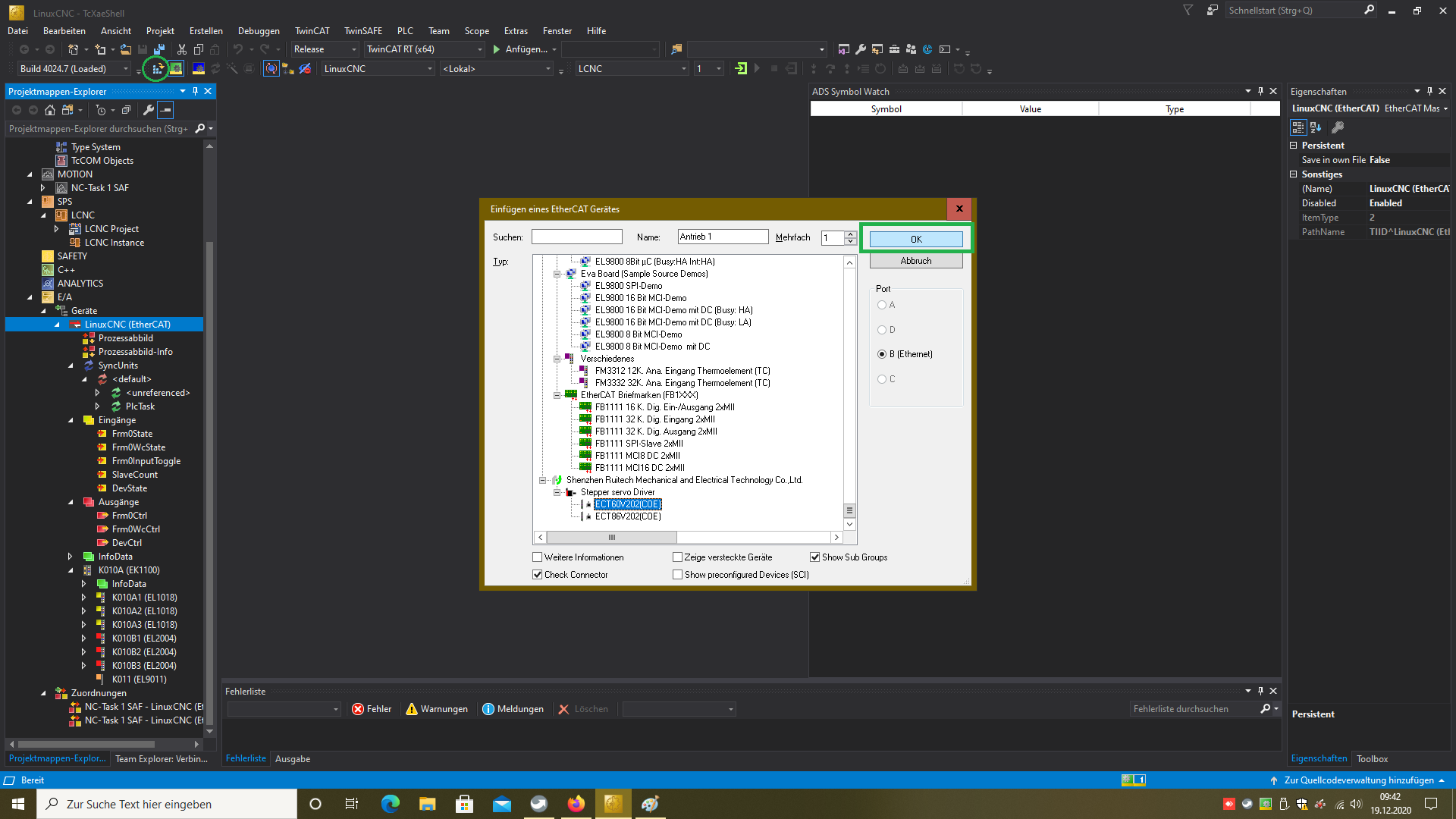Click the Categorized view icon in Eigenschaften

point(1298,127)
